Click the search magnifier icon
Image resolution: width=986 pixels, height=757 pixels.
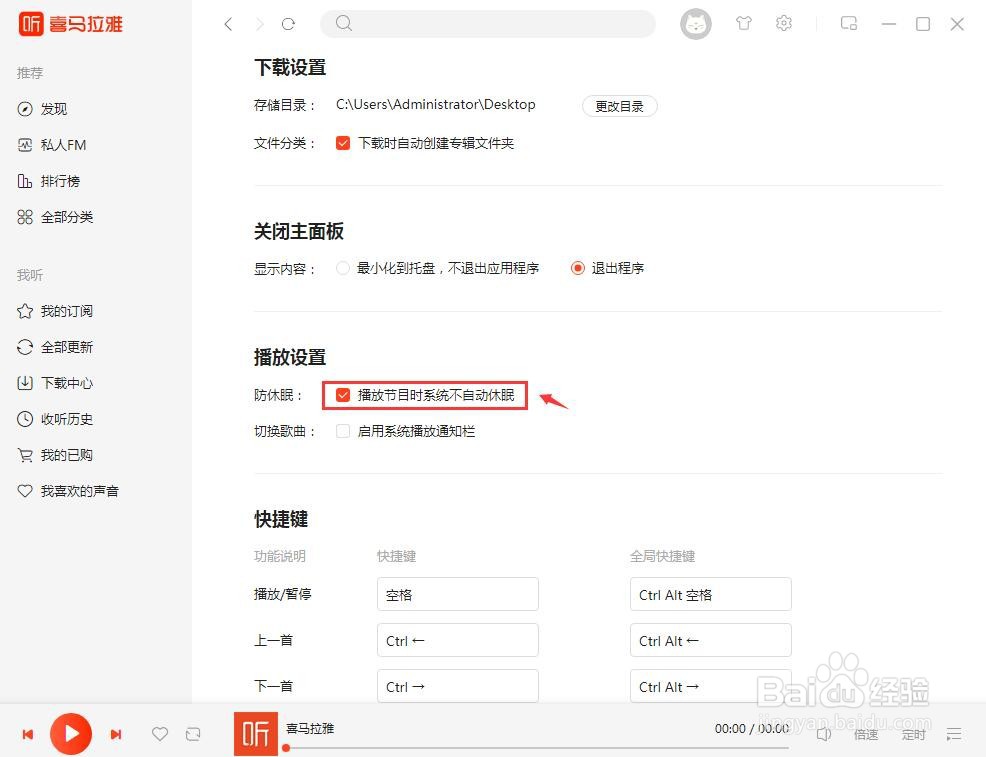(343, 23)
